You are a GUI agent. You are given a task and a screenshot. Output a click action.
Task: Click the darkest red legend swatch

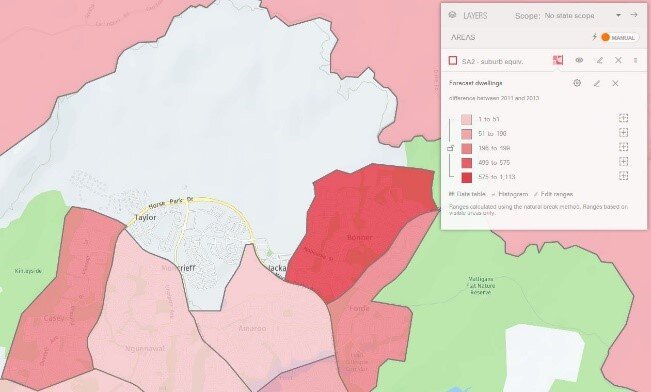click(x=467, y=177)
